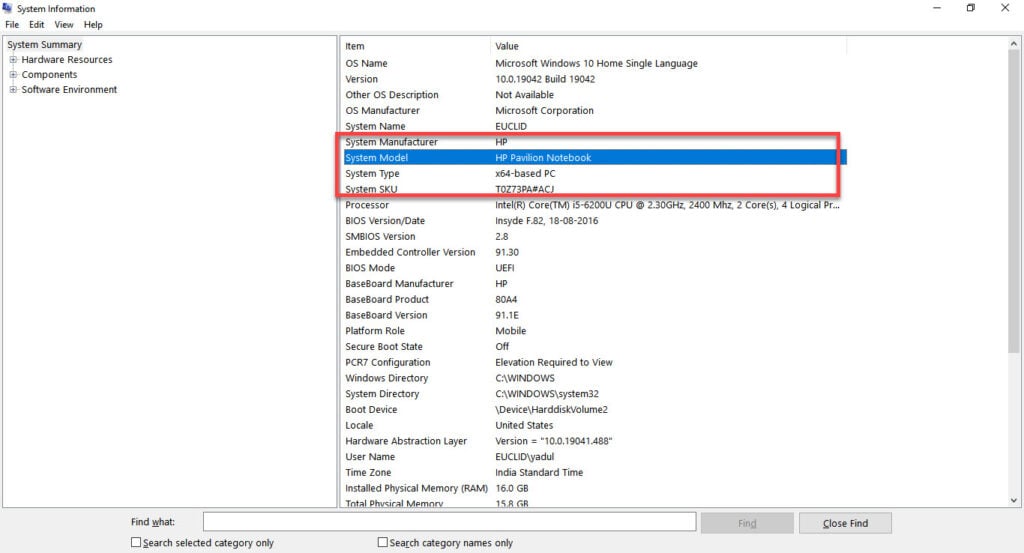Image resolution: width=1024 pixels, height=553 pixels.
Task: Click the Insyde F.82 BIOS value
Action: pos(547,221)
